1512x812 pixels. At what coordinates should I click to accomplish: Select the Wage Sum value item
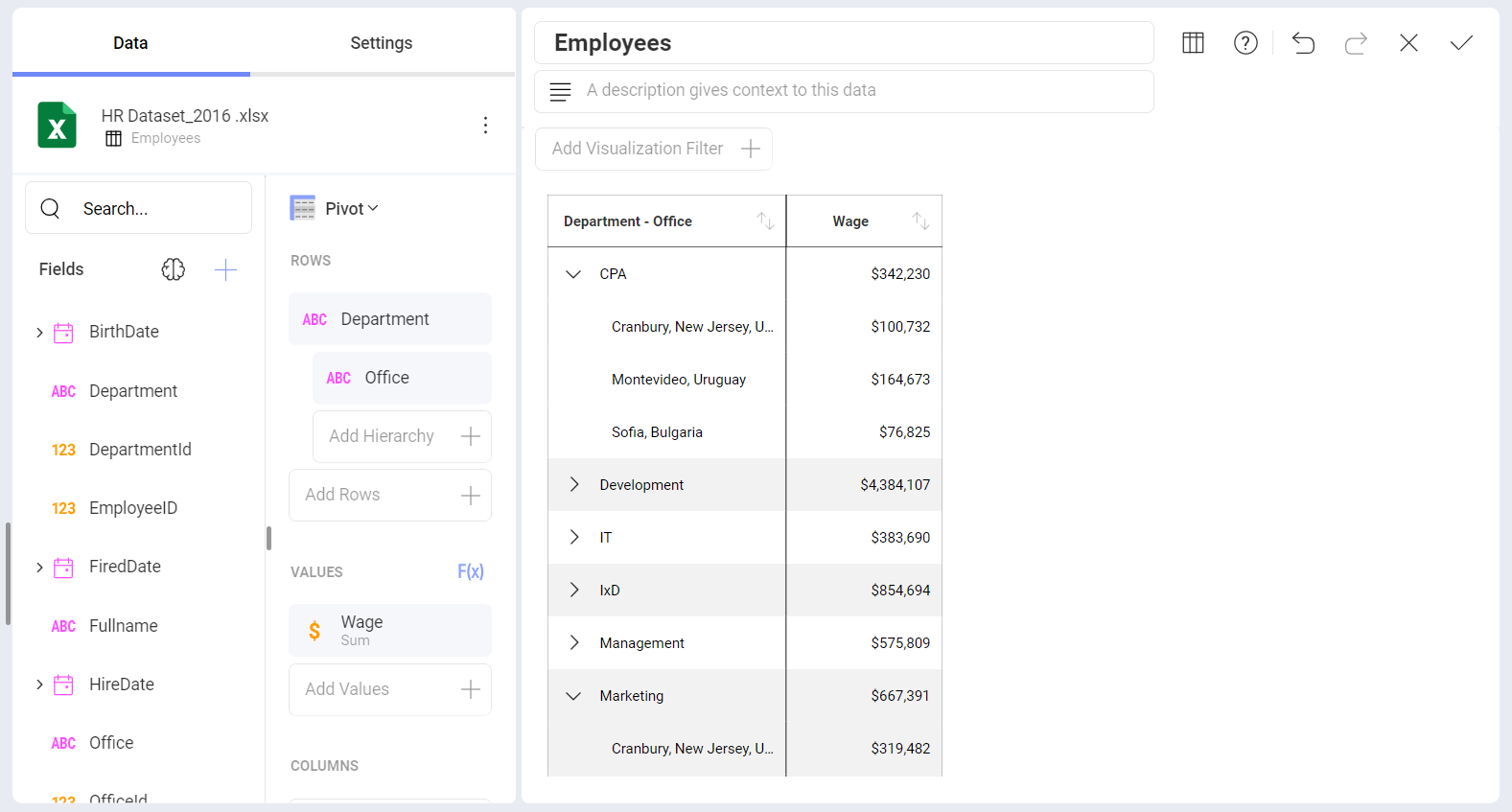(x=390, y=630)
